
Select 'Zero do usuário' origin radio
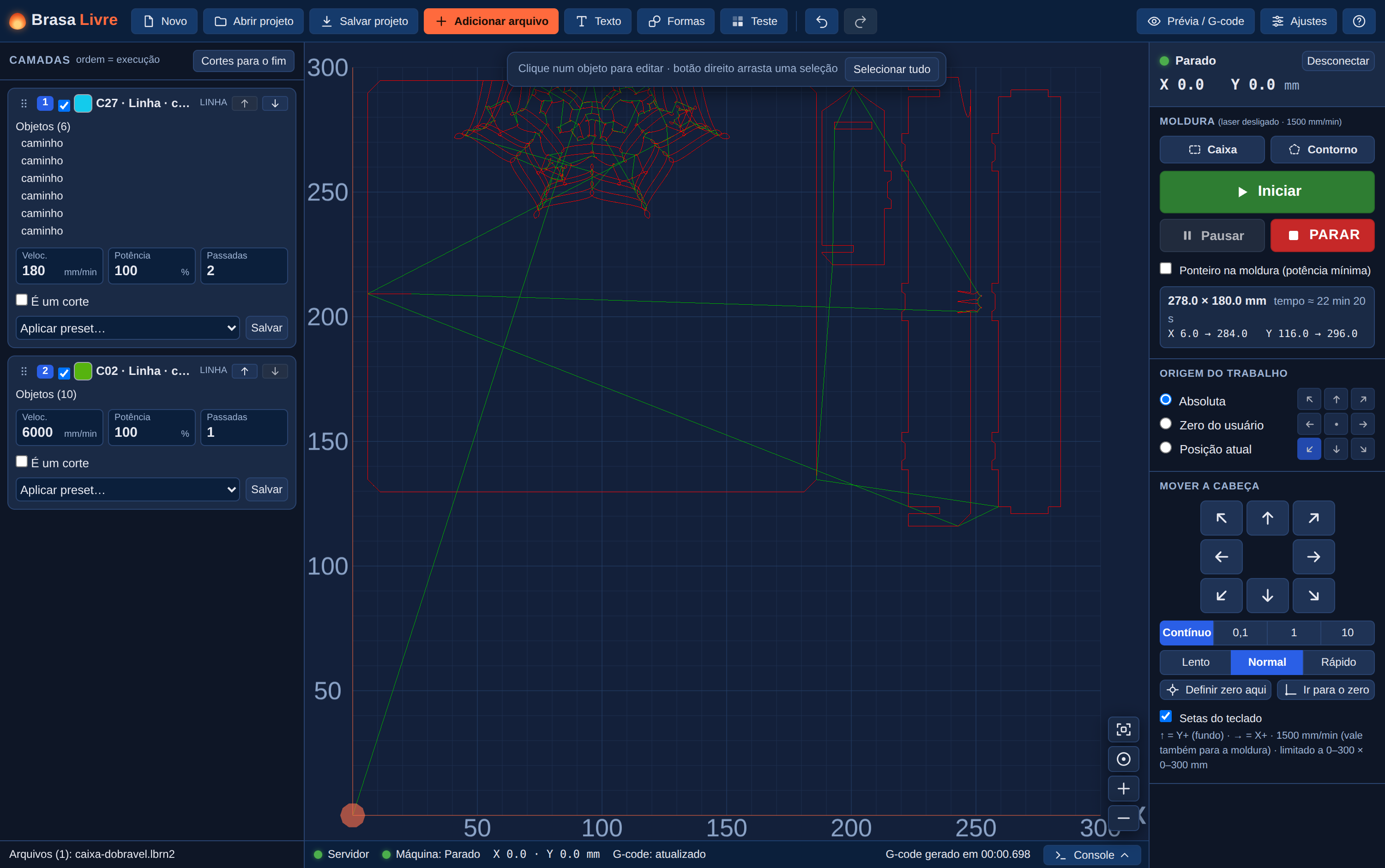click(1166, 424)
